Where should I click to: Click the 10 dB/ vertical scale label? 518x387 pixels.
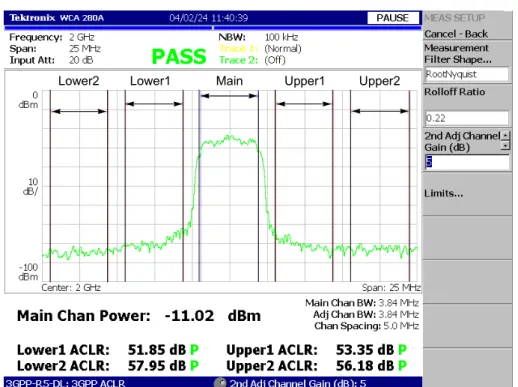coord(30,187)
